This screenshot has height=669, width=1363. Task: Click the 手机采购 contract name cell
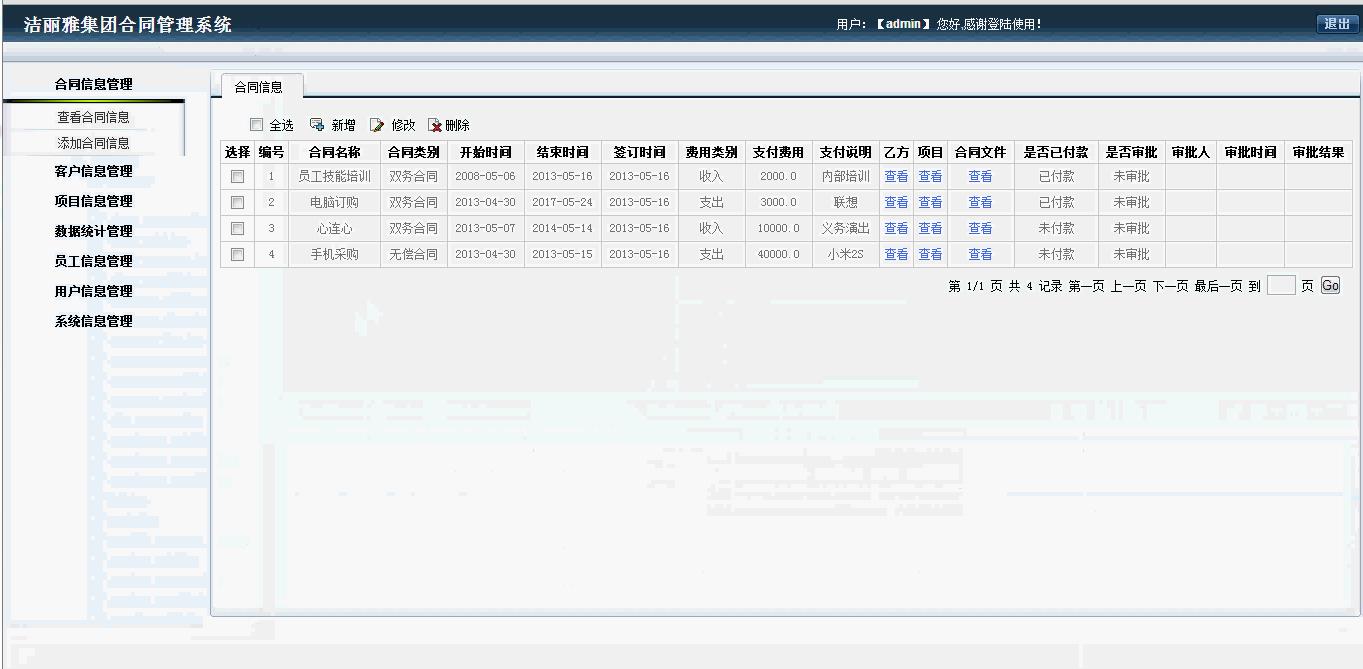pos(334,254)
